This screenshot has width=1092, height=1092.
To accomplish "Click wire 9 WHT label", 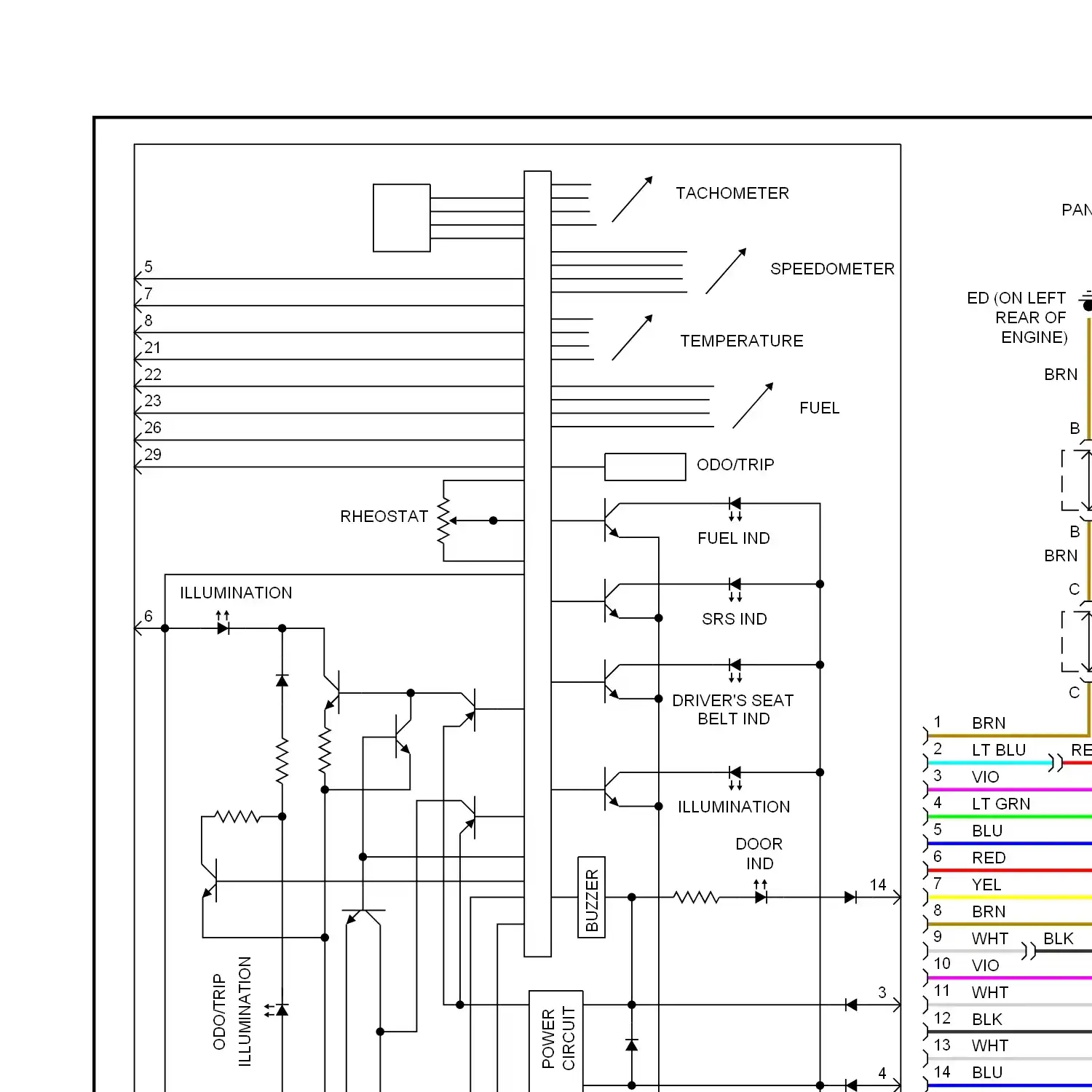I will pos(990,938).
